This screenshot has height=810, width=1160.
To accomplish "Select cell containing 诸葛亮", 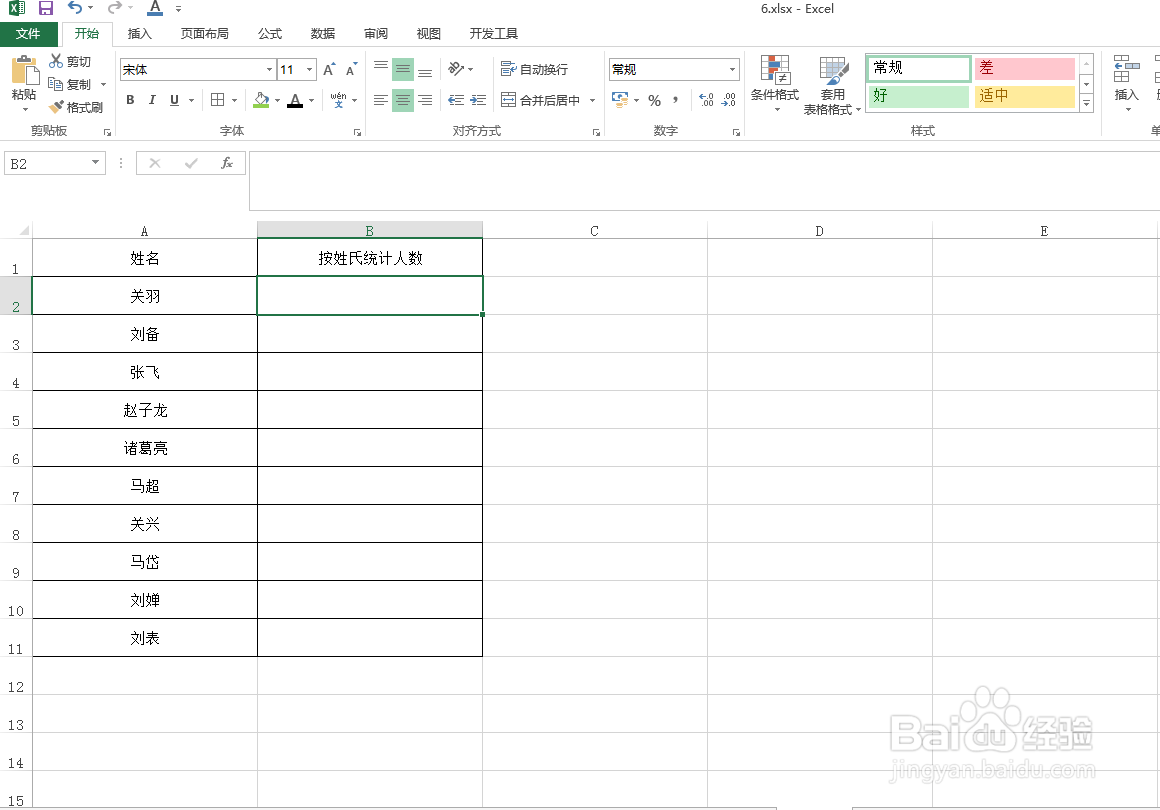I will pyautogui.click(x=145, y=448).
